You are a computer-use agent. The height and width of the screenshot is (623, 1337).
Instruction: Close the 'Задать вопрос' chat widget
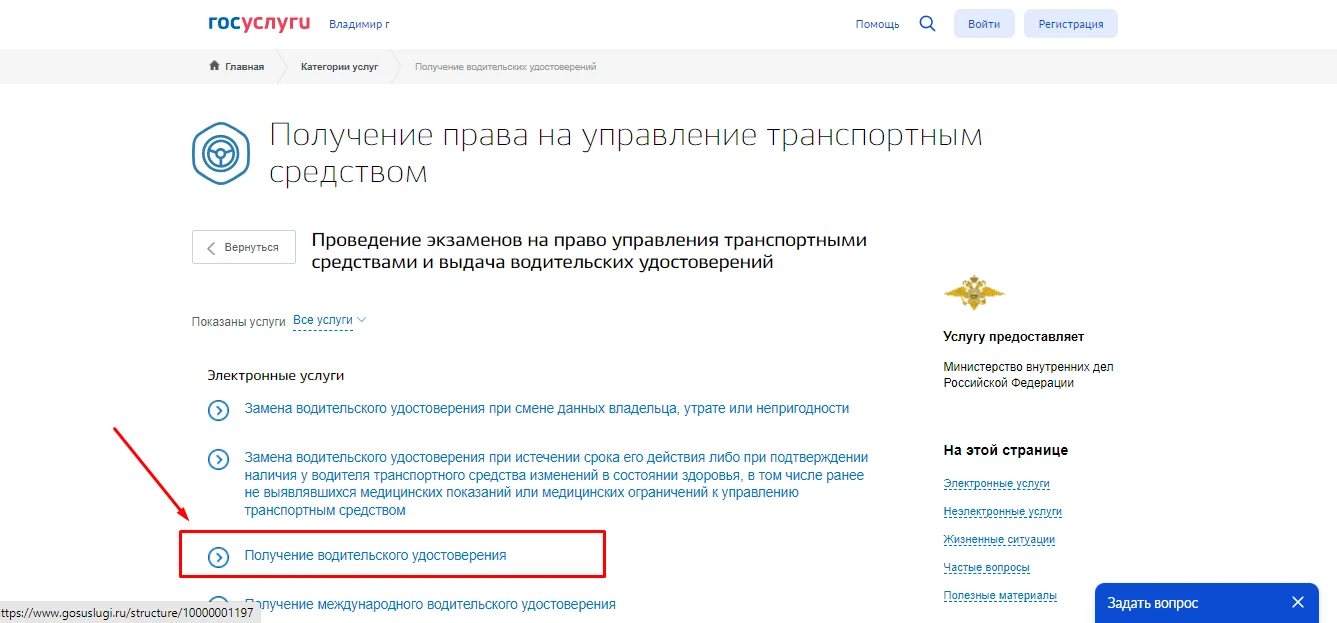pos(1298,602)
